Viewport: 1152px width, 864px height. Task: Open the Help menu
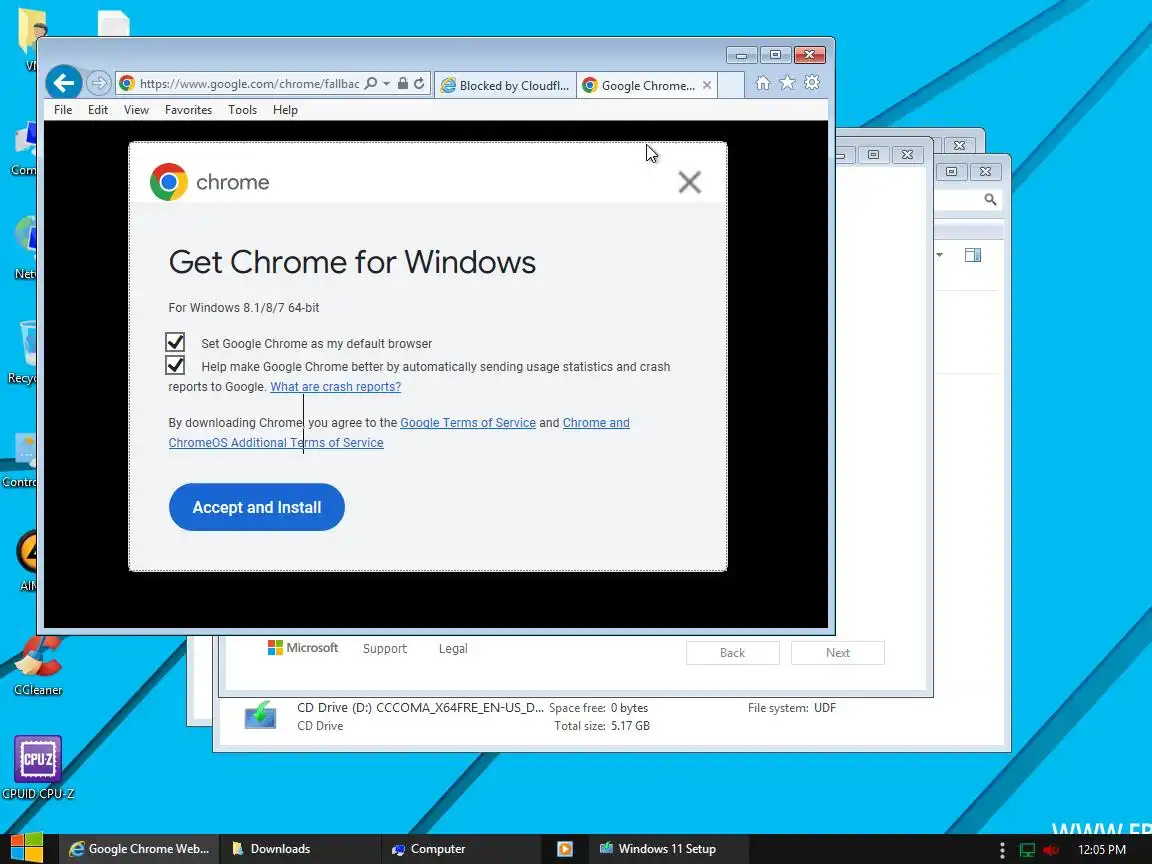tap(285, 109)
